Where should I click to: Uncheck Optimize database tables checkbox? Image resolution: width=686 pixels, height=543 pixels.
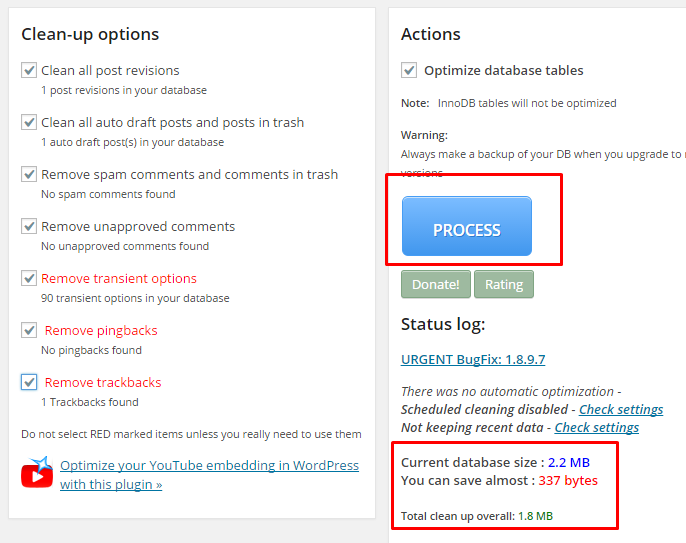pyautogui.click(x=409, y=70)
